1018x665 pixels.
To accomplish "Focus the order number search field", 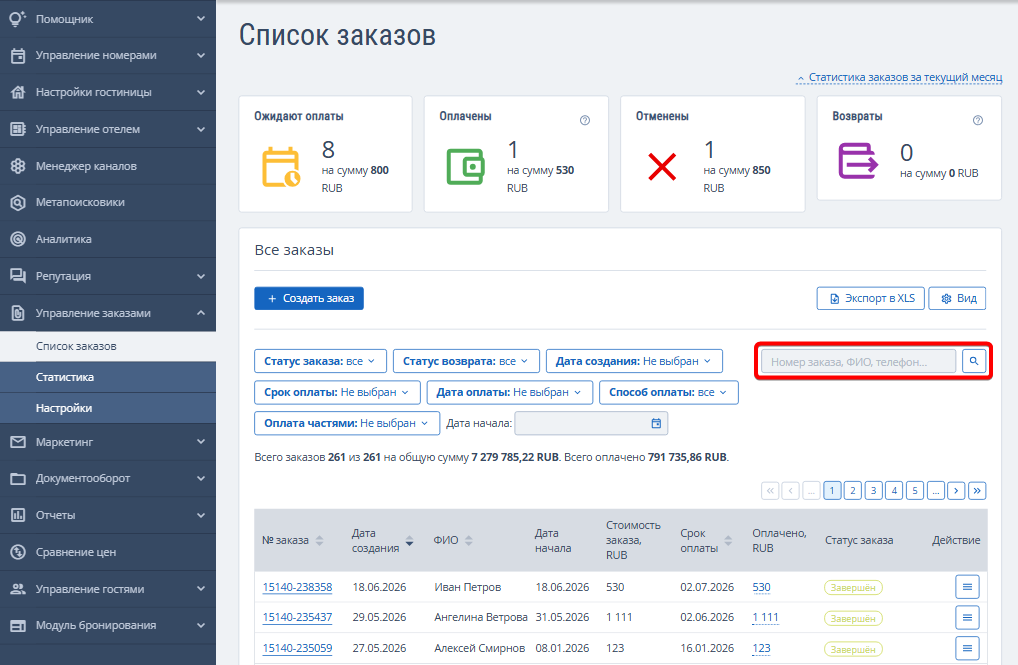I will [x=858, y=362].
